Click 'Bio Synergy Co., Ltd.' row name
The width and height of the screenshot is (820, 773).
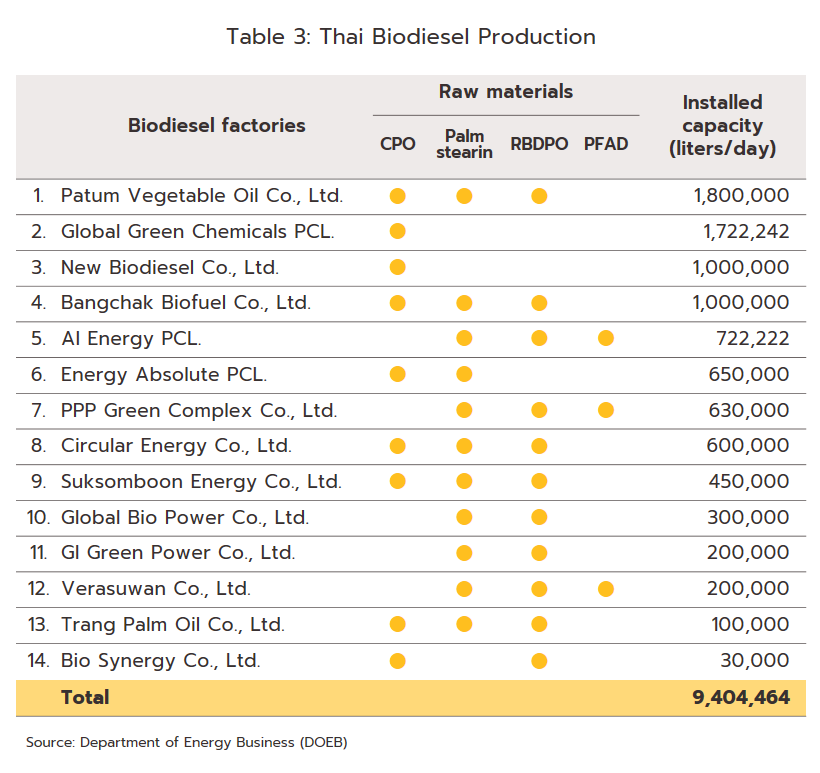(161, 661)
